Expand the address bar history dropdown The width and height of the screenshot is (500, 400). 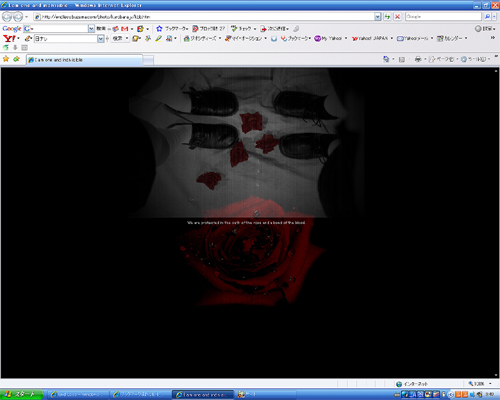pos(378,17)
